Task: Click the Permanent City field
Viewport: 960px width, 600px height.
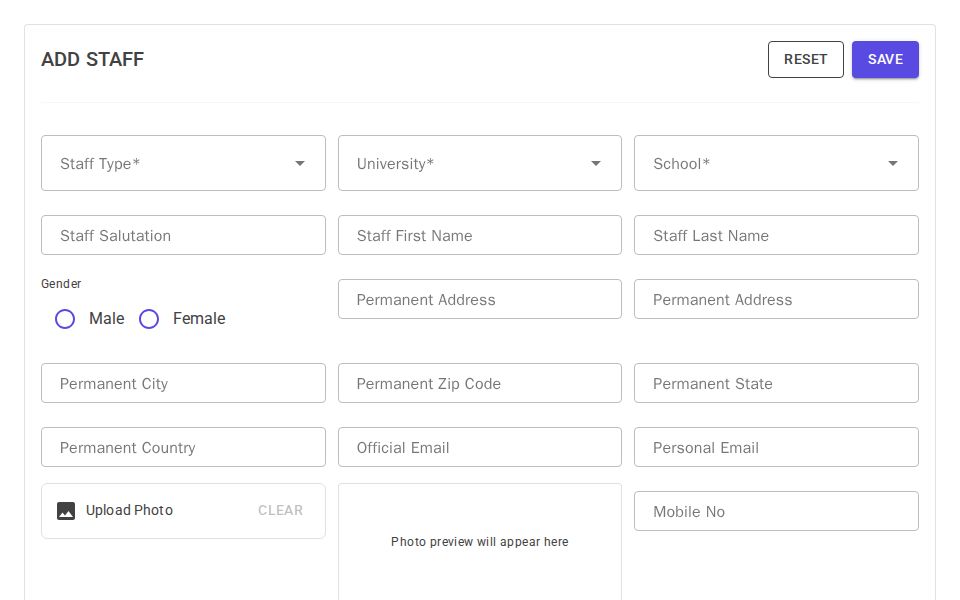Action: click(183, 383)
